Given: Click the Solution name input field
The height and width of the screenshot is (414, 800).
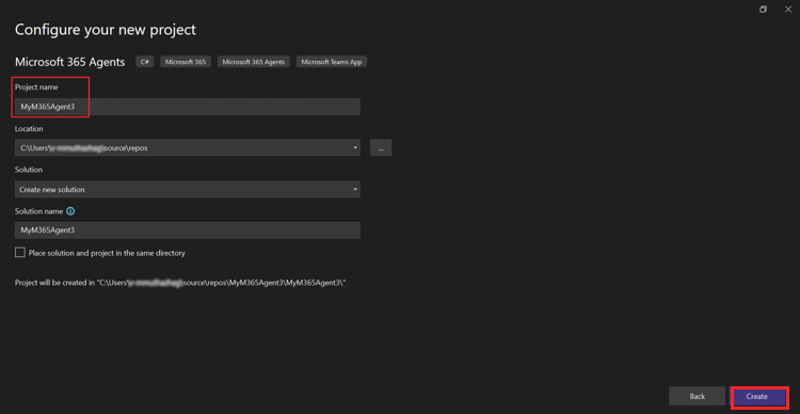Looking at the screenshot, I should point(187,230).
